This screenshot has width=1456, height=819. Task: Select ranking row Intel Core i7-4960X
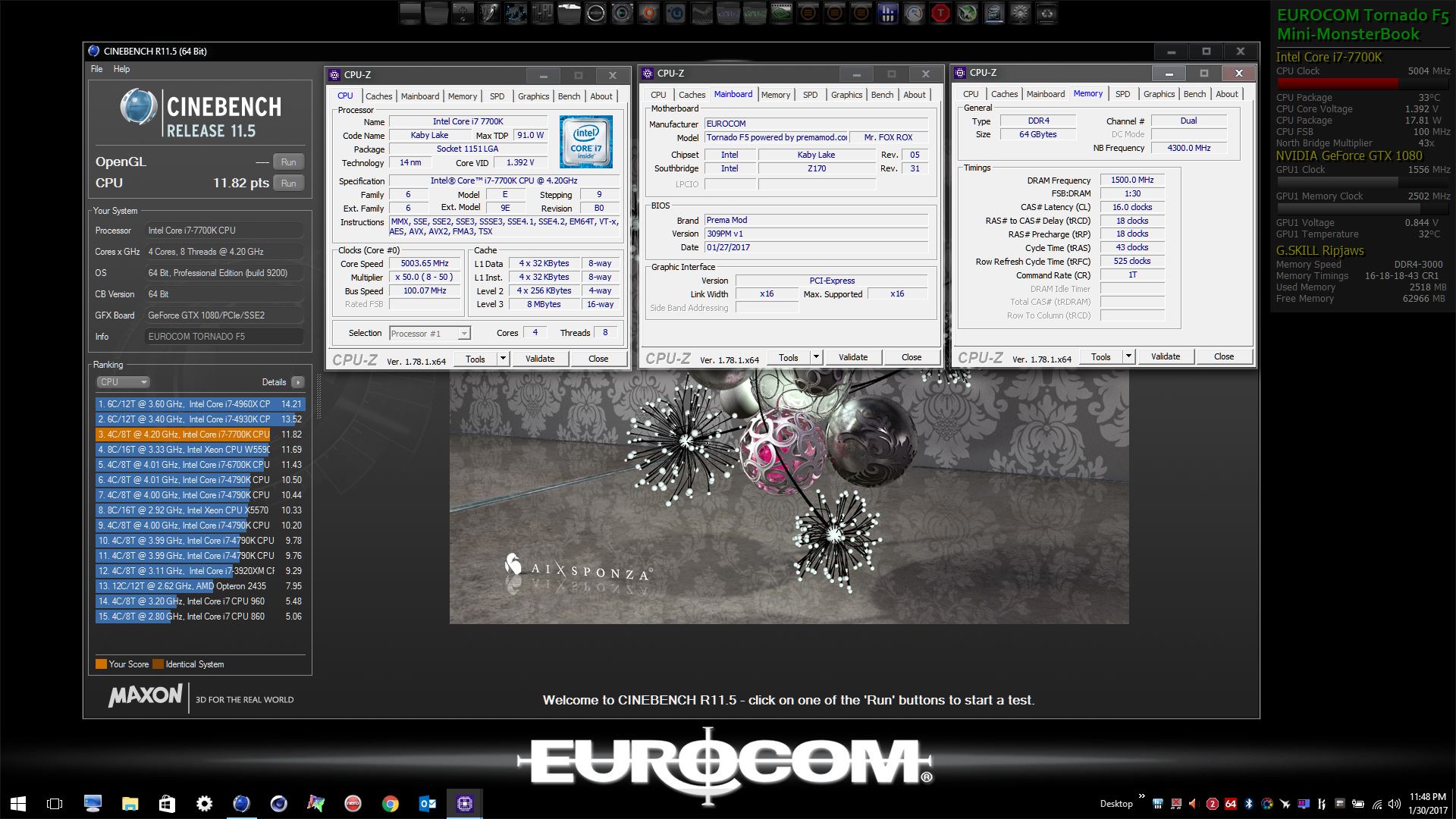pyautogui.click(x=200, y=404)
